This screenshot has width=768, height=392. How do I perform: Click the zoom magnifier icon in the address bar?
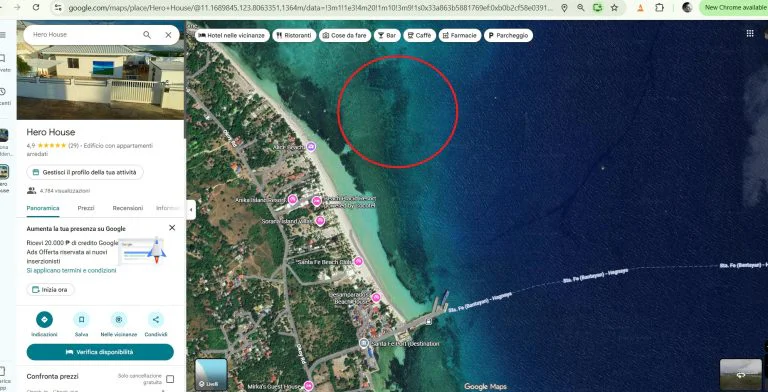tap(581, 8)
